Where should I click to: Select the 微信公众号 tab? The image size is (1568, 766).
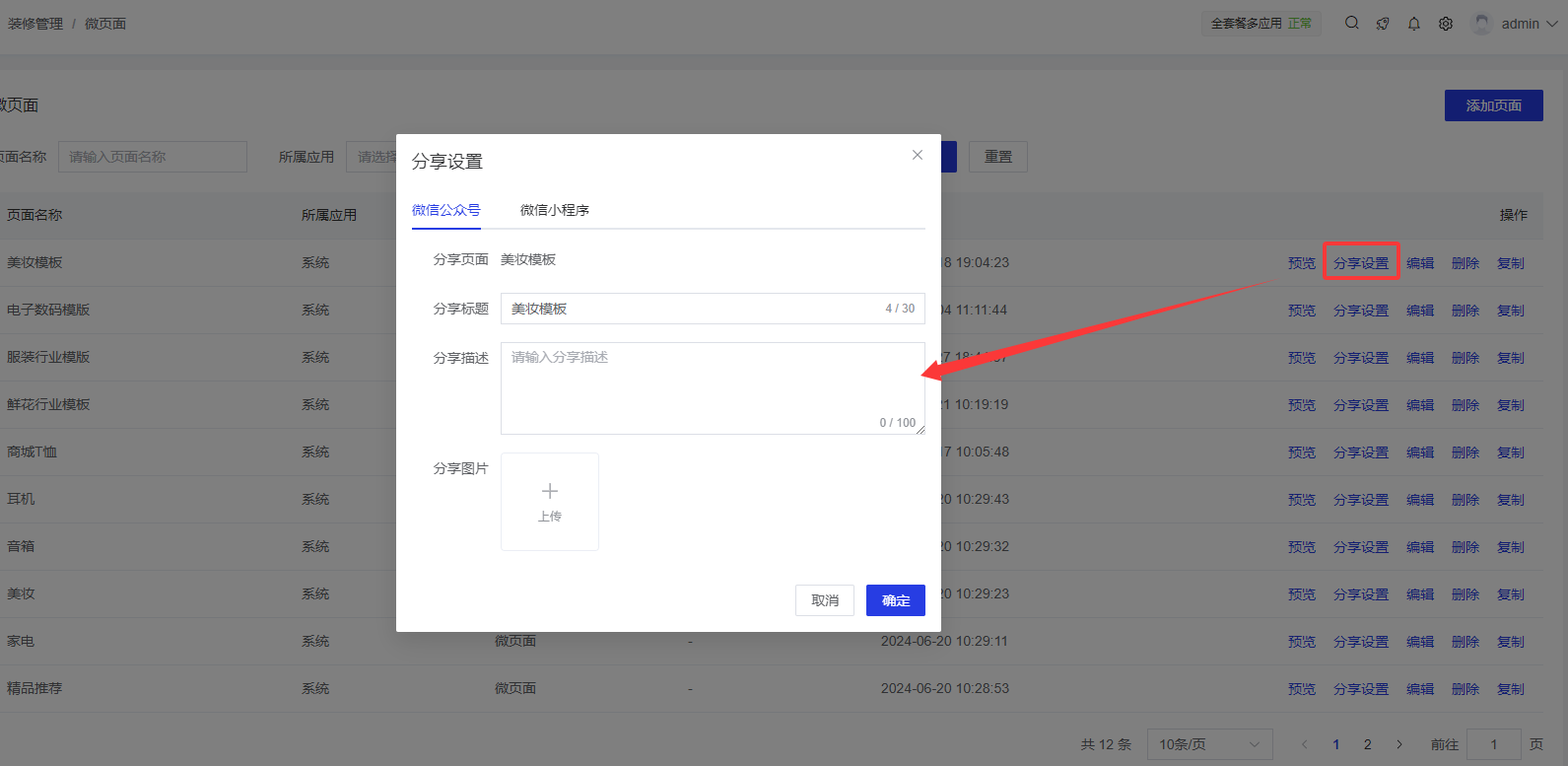click(446, 210)
